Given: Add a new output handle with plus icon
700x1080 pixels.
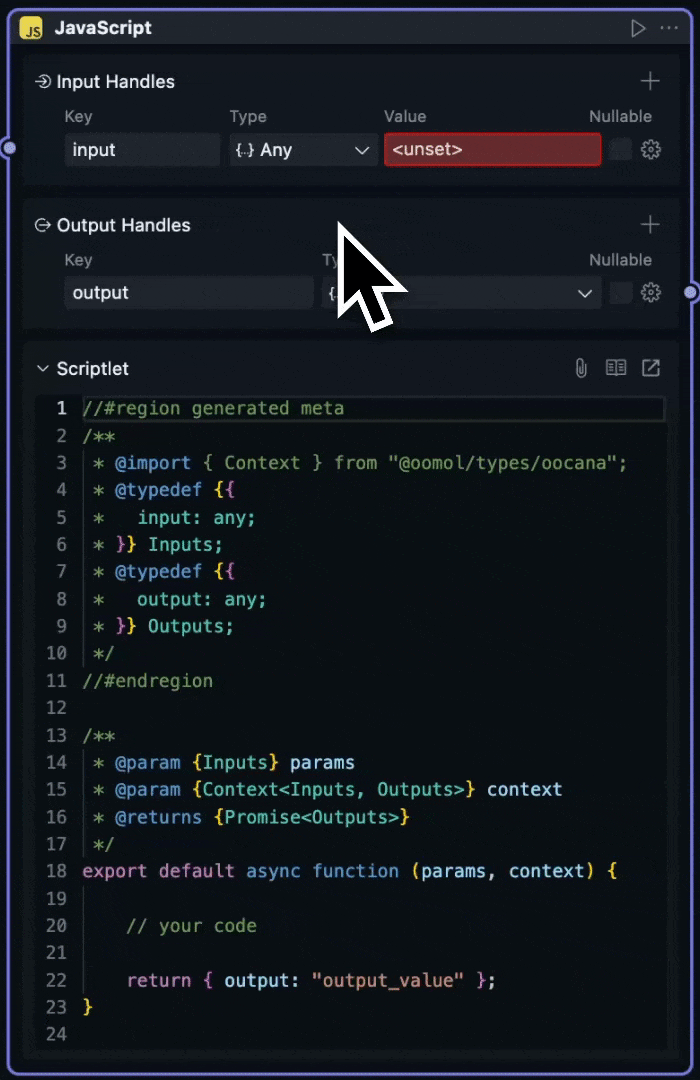Looking at the screenshot, I should [650, 225].
